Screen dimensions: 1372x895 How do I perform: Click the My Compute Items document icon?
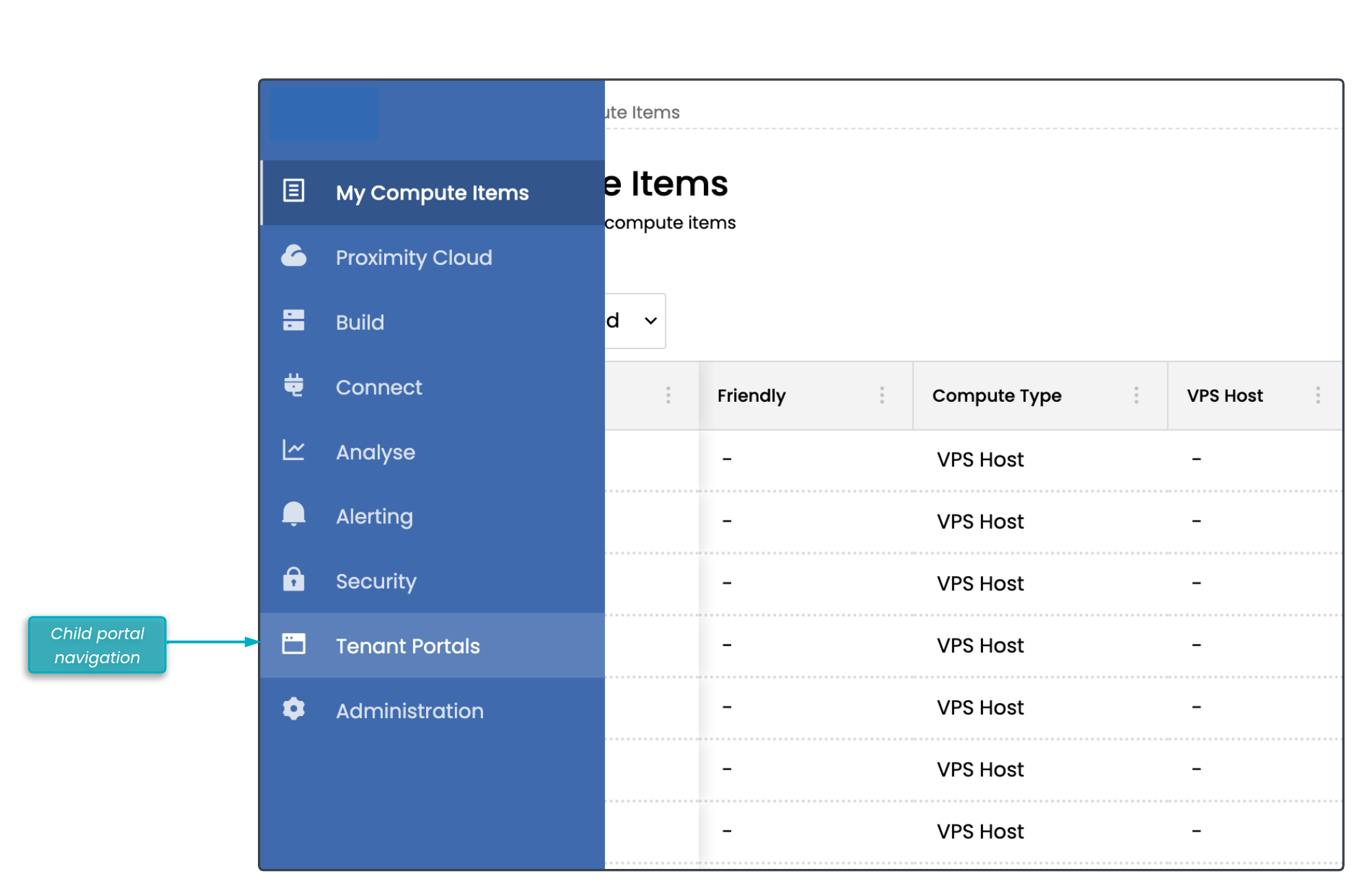coord(294,191)
